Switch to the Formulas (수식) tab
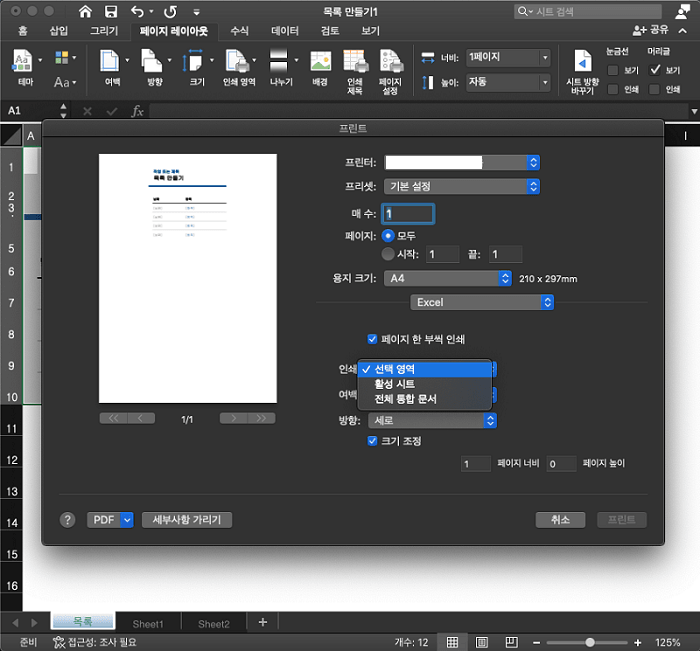Viewport: 700px width, 651px height. (239, 31)
